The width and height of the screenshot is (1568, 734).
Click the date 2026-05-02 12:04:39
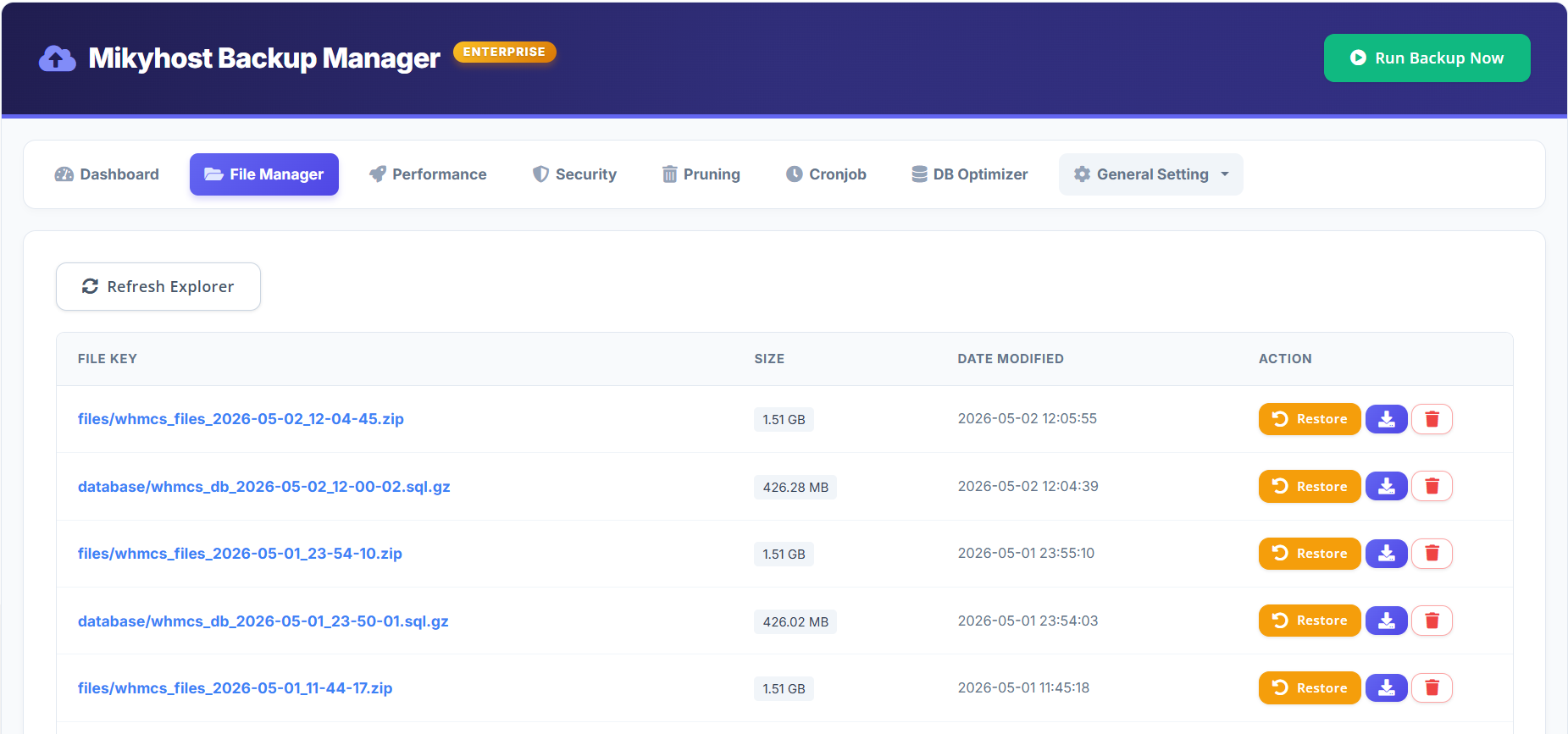(x=1028, y=486)
